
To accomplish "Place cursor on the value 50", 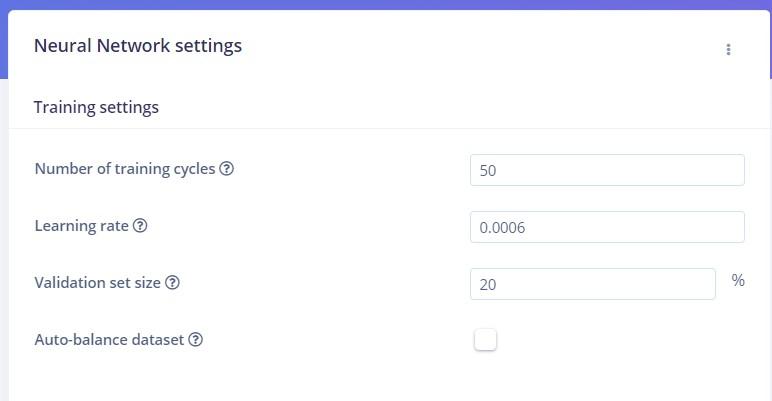I will pyautogui.click(x=488, y=171).
